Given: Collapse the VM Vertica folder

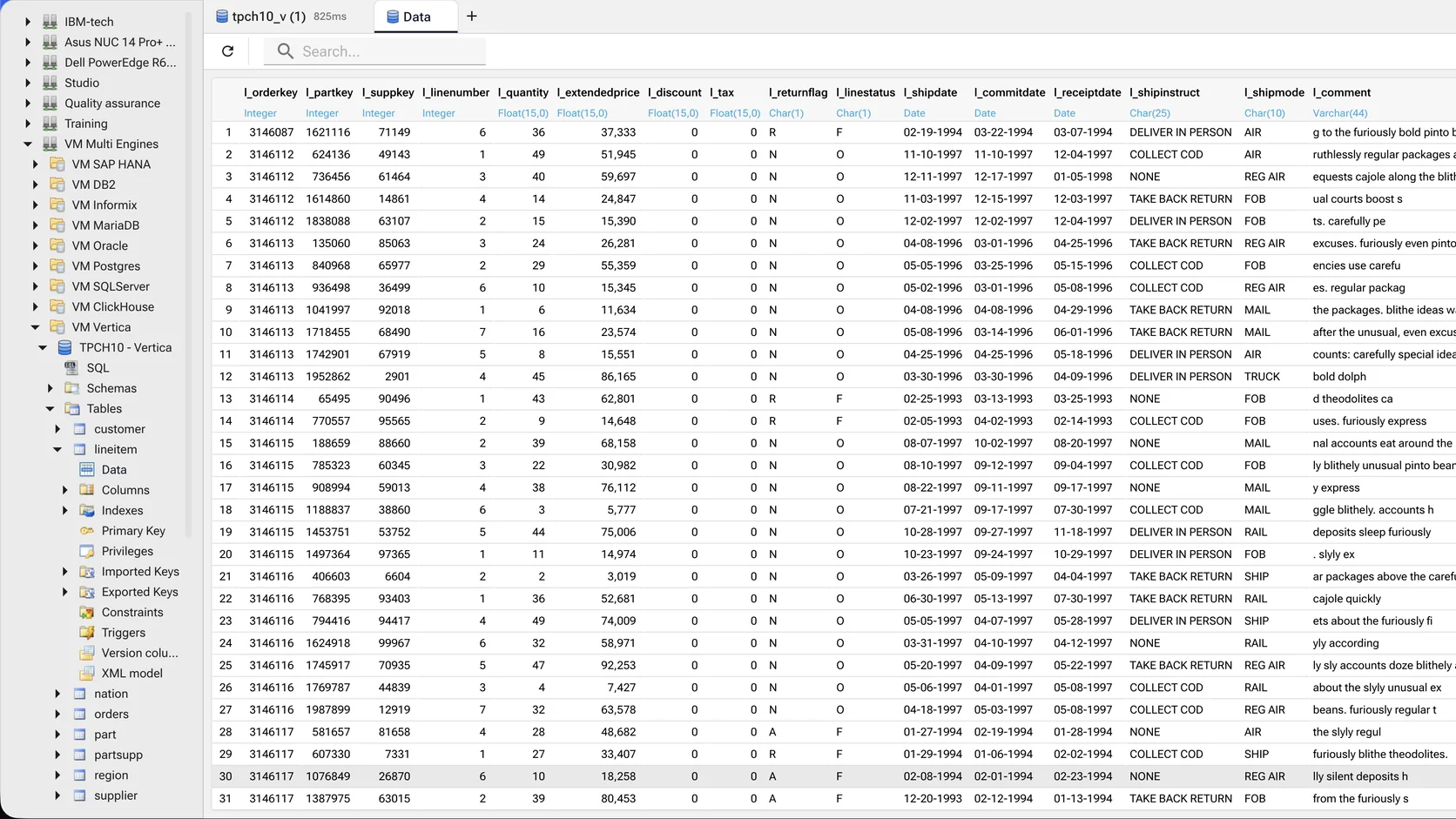Looking at the screenshot, I should [36, 327].
